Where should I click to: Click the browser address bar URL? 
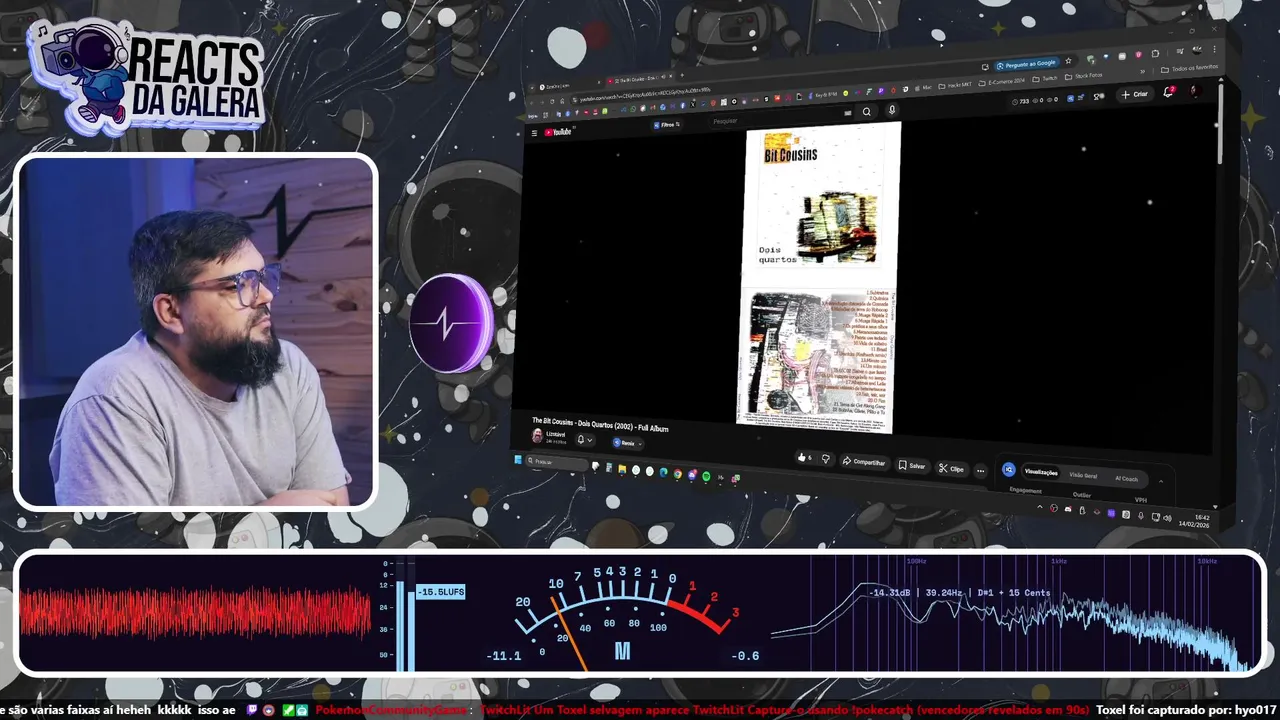(x=645, y=92)
